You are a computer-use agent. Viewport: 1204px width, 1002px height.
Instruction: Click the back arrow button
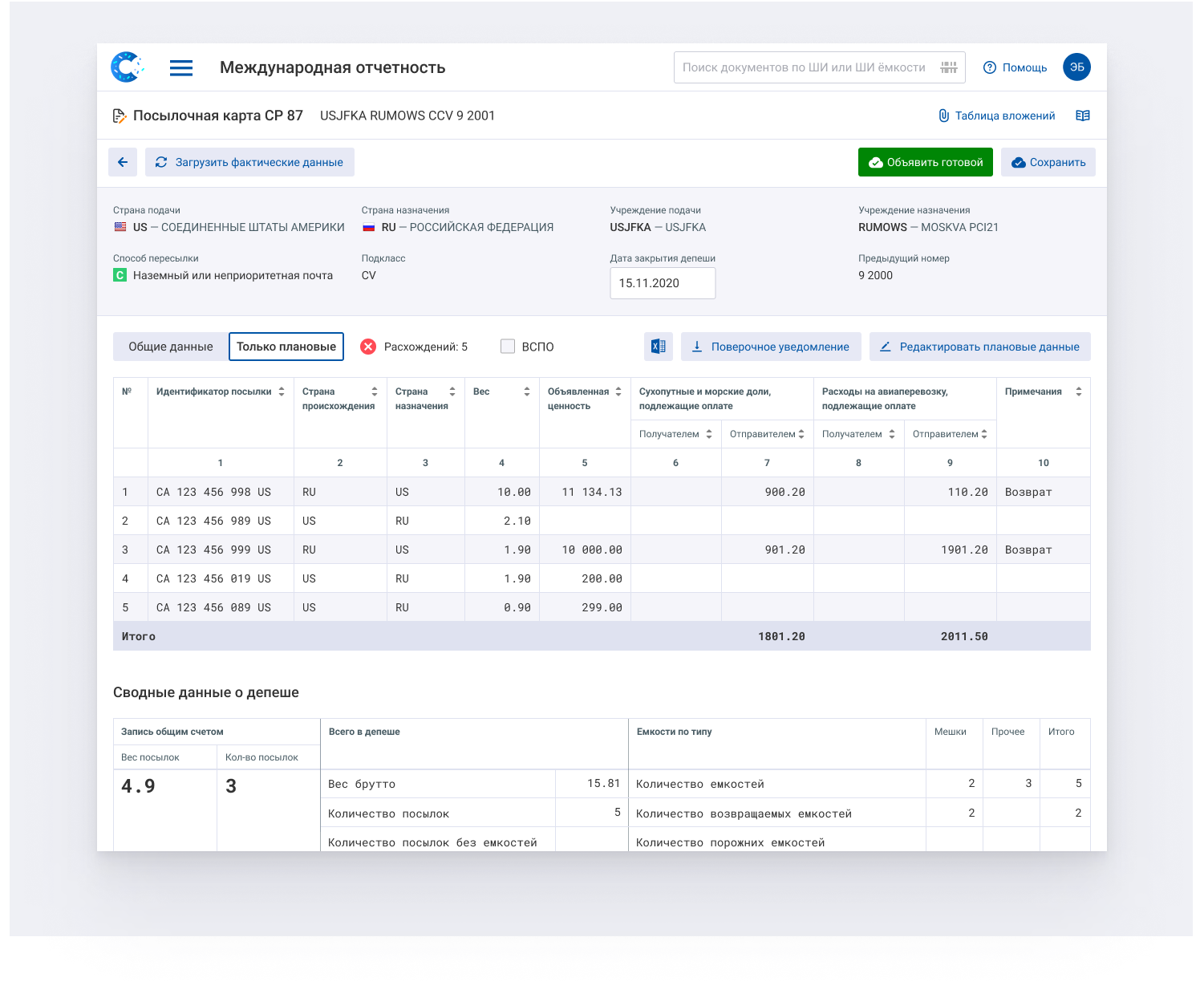tap(123, 162)
